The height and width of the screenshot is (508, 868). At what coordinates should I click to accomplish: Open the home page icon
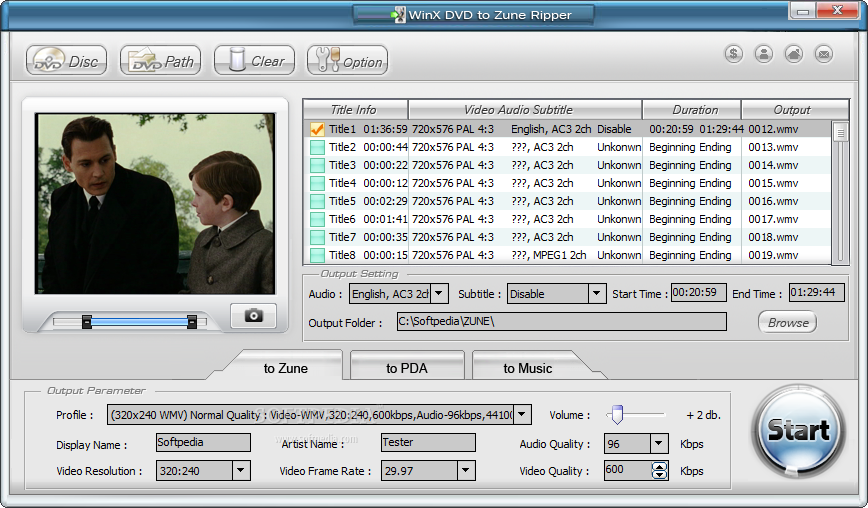793,54
